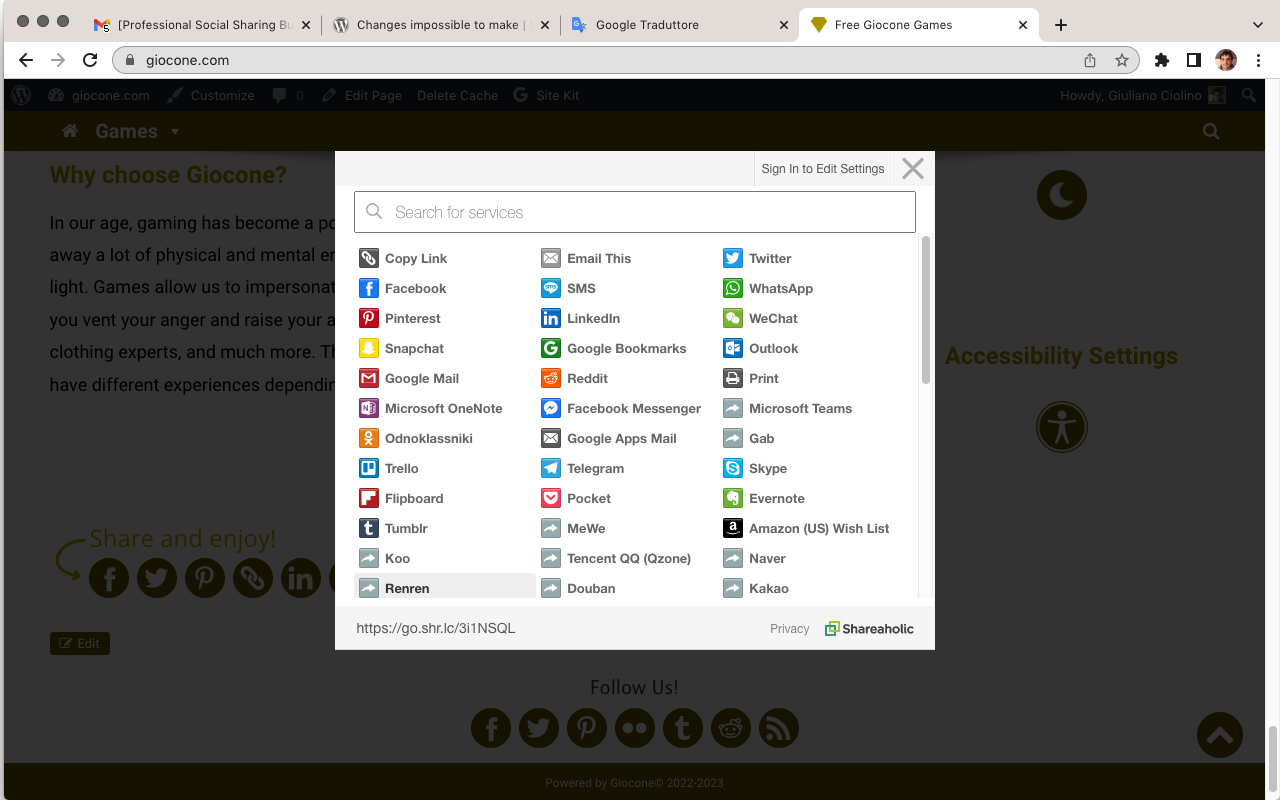Open Facebook Messenger share option
Screen dimensions: 1280x800
[x=621, y=408]
